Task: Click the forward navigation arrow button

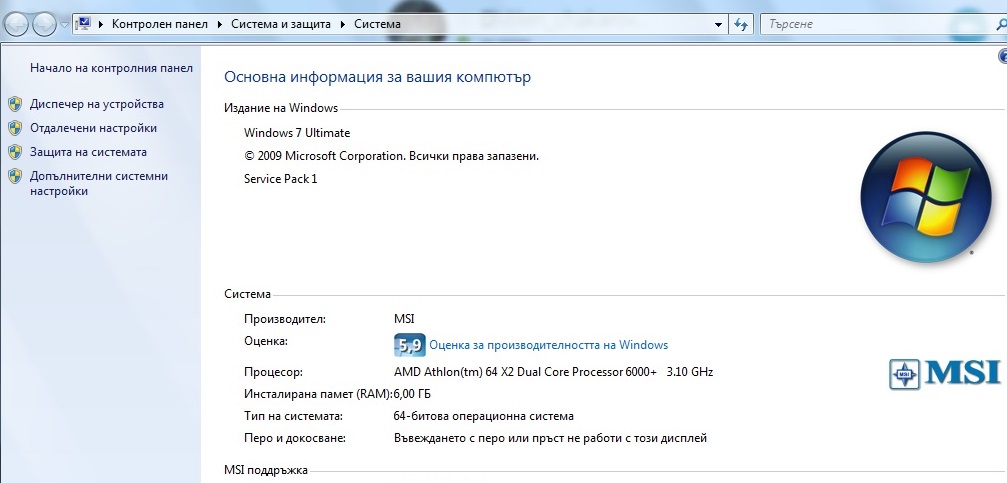Action: (x=44, y=24)
